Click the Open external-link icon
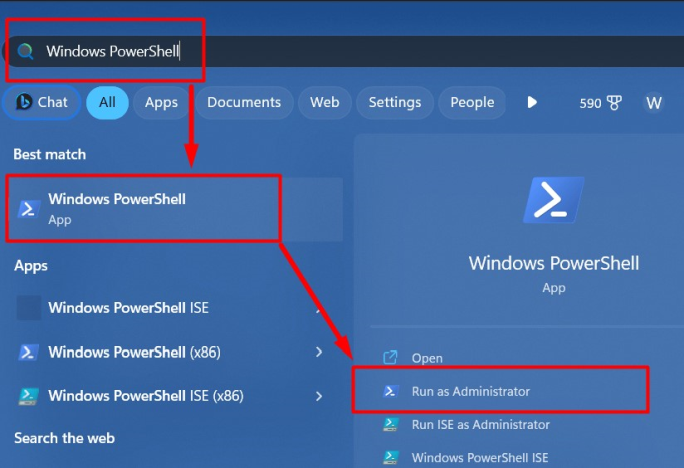Viewport: 684px width, 468px height. (390, 357)
